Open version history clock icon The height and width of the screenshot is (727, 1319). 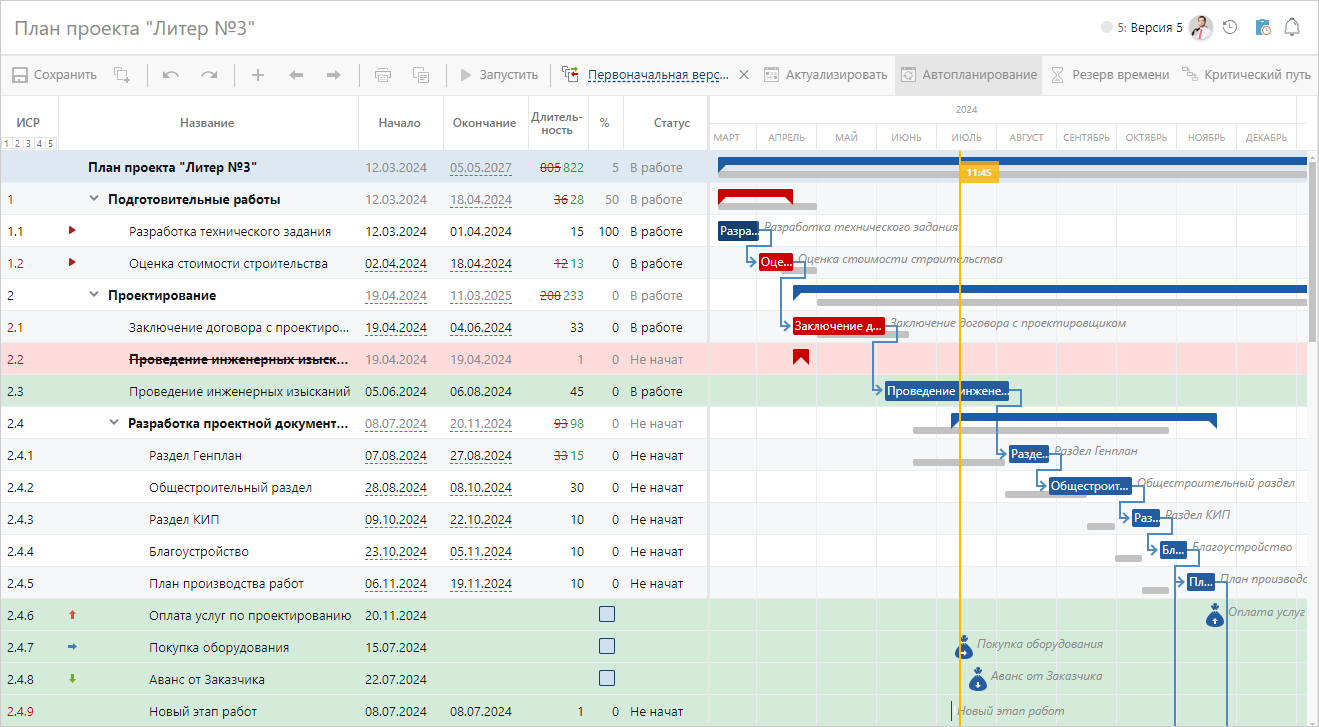tap(1230, 28)
